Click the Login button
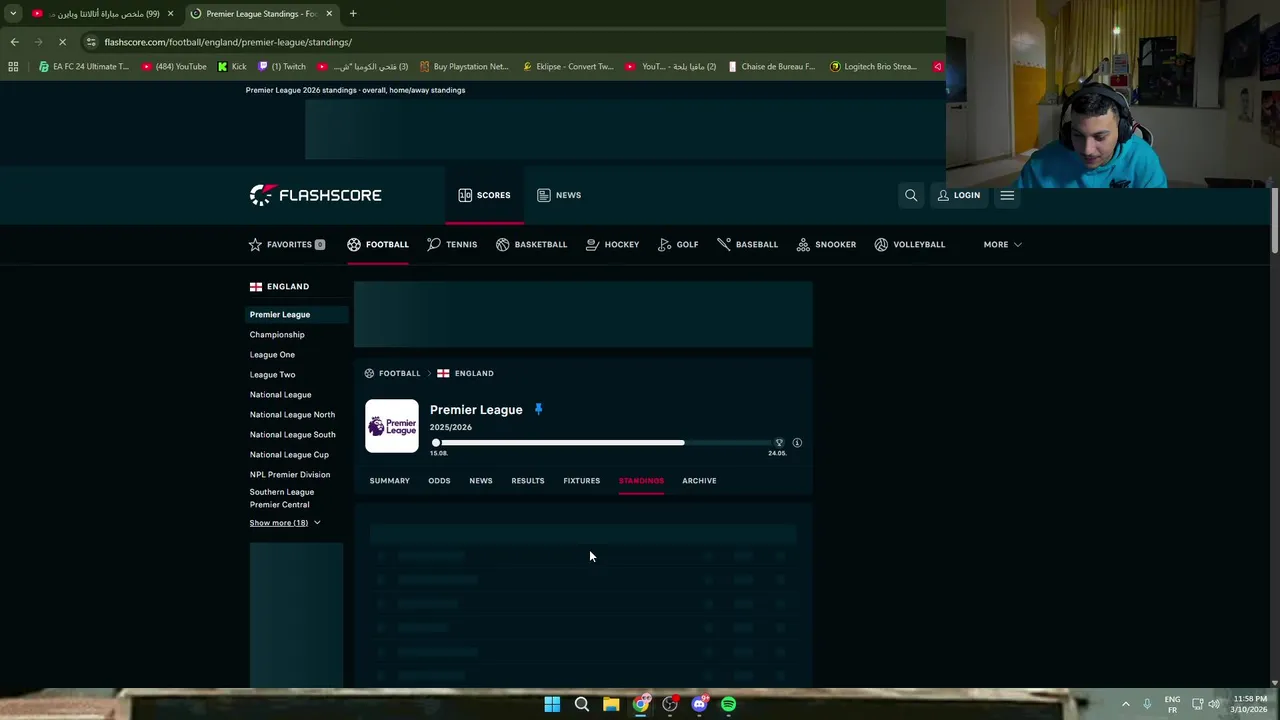This screenshot has width=1280, height=720. click(x=958, y=195)
